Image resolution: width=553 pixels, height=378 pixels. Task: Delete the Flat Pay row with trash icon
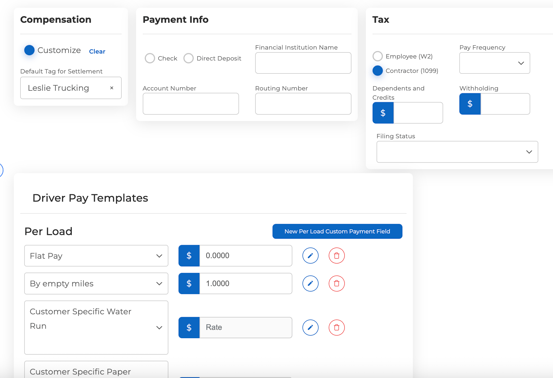pos(336,256)
